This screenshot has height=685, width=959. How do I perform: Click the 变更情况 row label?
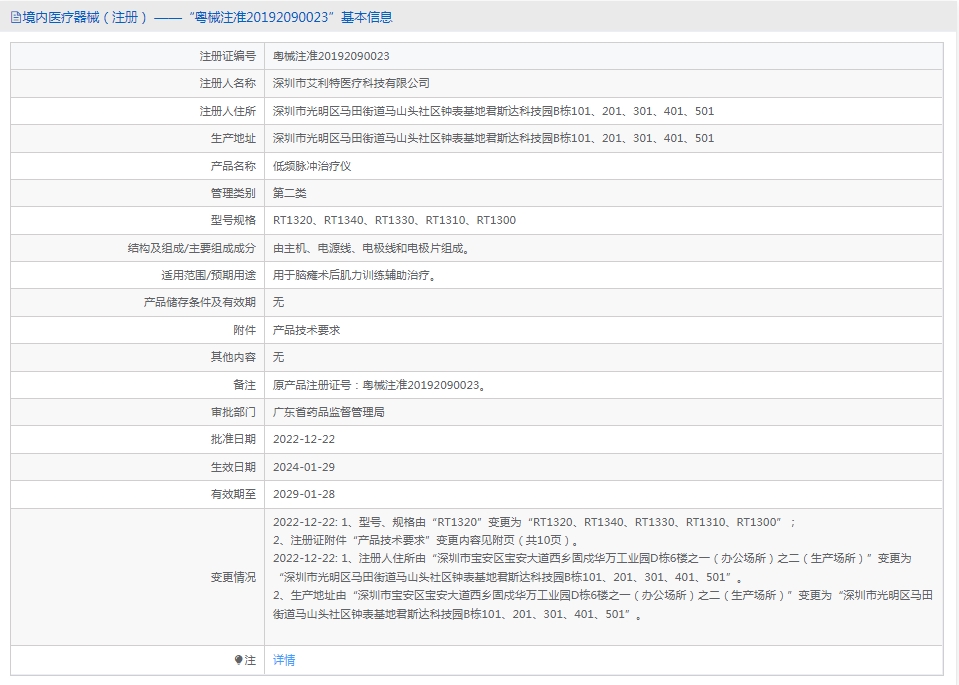233,577
